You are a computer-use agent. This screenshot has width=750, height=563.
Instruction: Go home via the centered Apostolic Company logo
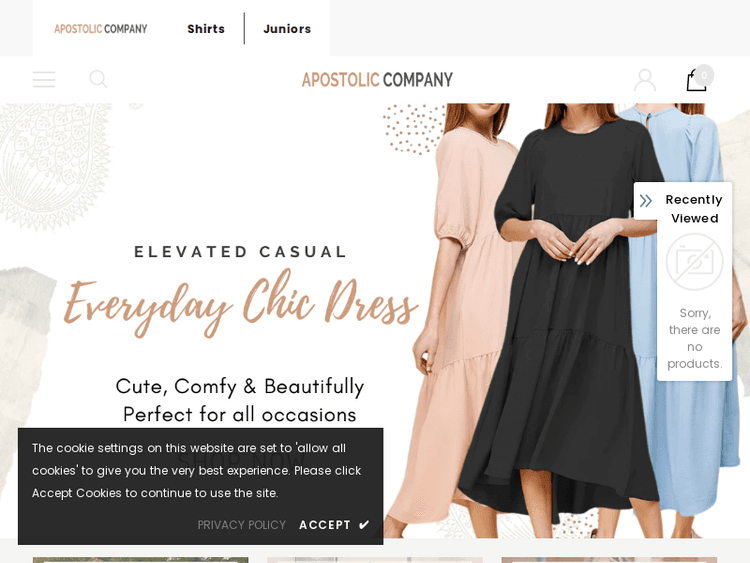coord(377,79)
